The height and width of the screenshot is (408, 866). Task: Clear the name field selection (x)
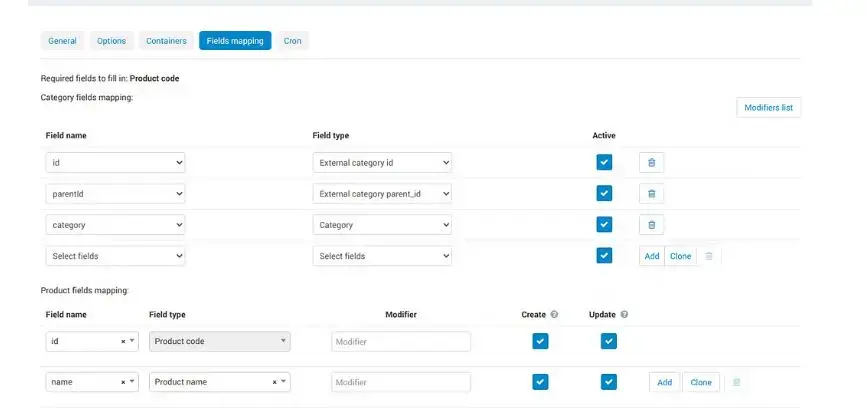pyautogui.click(x=123, y=382)
